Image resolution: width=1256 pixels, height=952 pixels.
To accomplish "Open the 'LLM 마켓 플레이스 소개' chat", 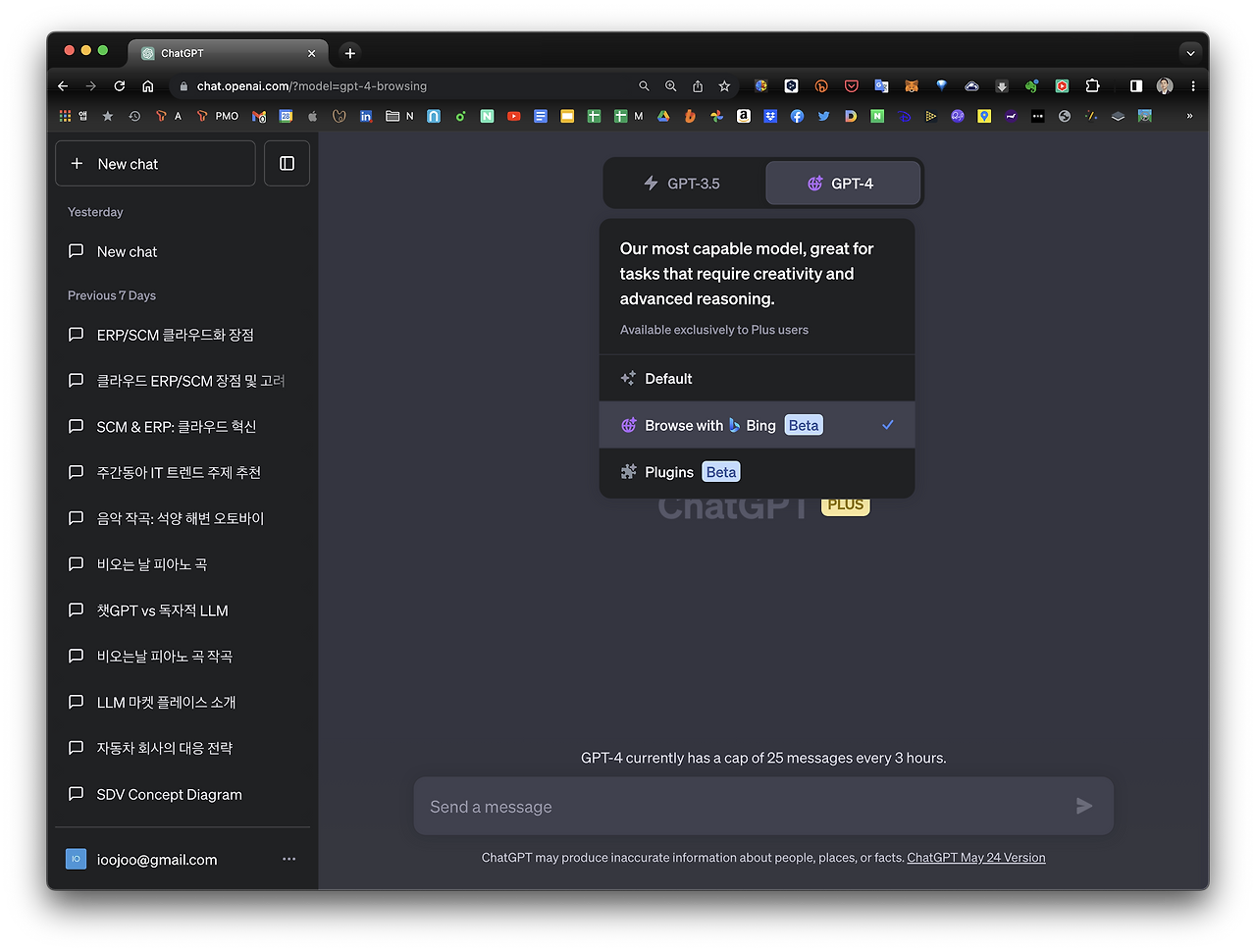I will click(183, 703).
